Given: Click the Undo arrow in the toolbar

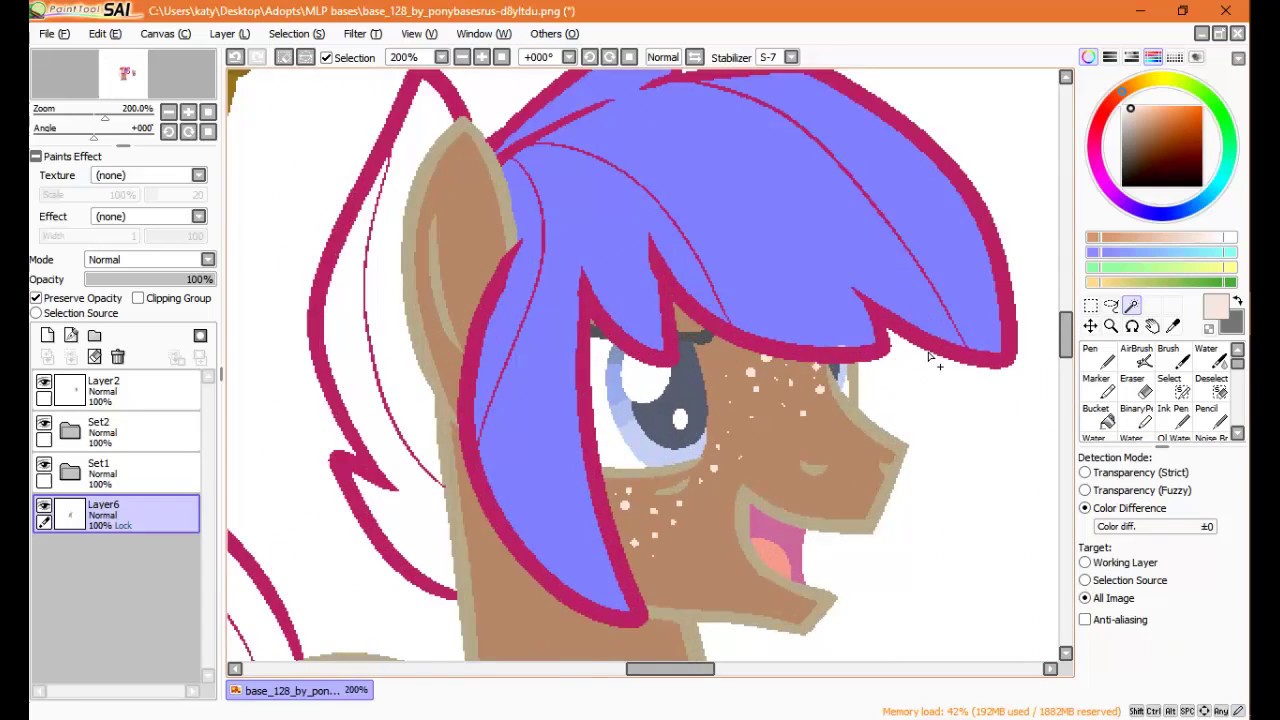Looking at the screenshot, I should (x=235, y=57).
